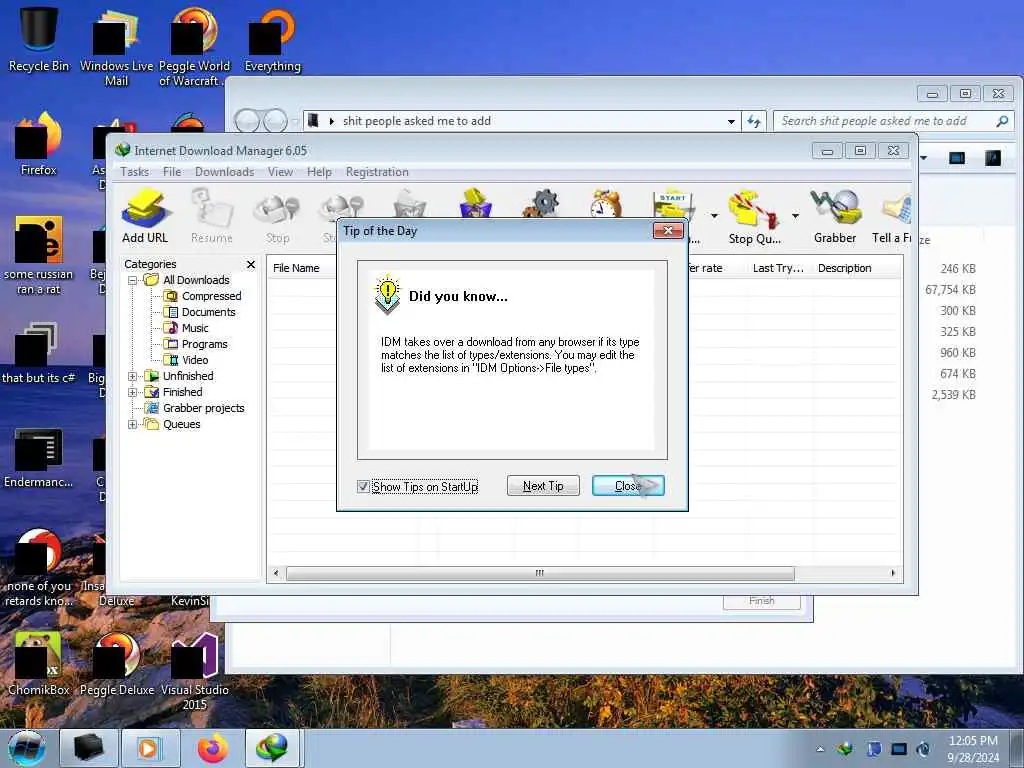Open the Start Queue dropdown arrow
The image size is (1024, 768).
tap(714, 216)
